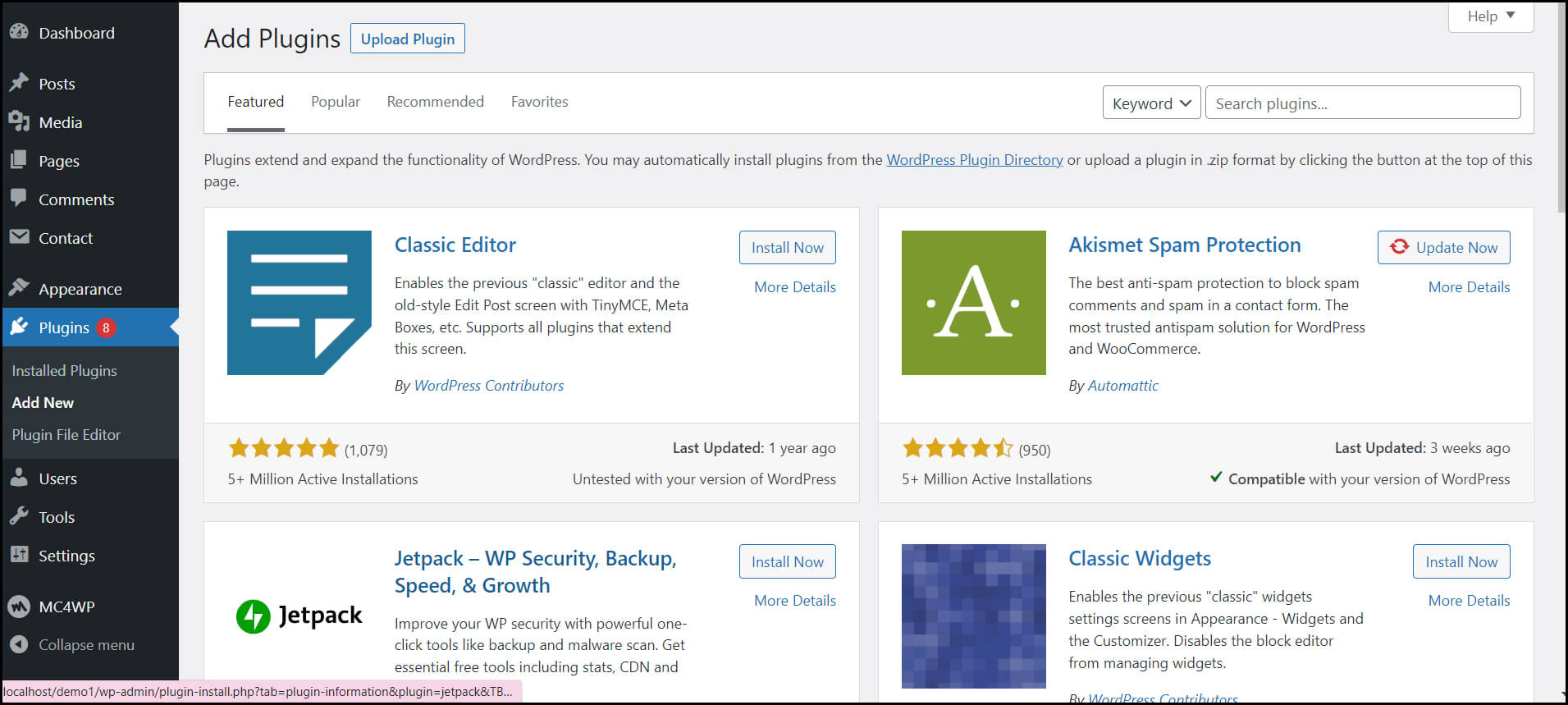Click 'Untested with your version of WordPress'
The width and height of the screenshot is (1568, 705).
(704, 479)
